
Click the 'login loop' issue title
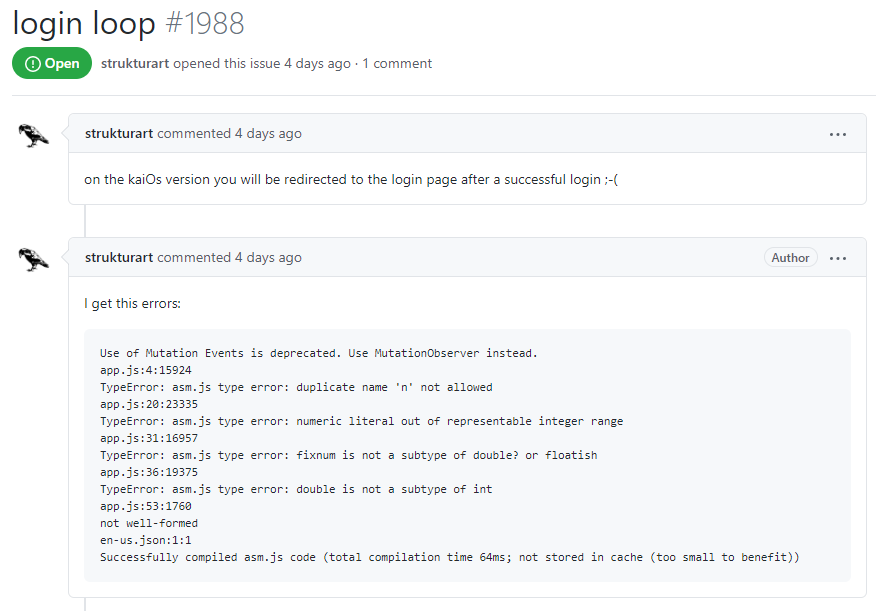click(84, 22)
